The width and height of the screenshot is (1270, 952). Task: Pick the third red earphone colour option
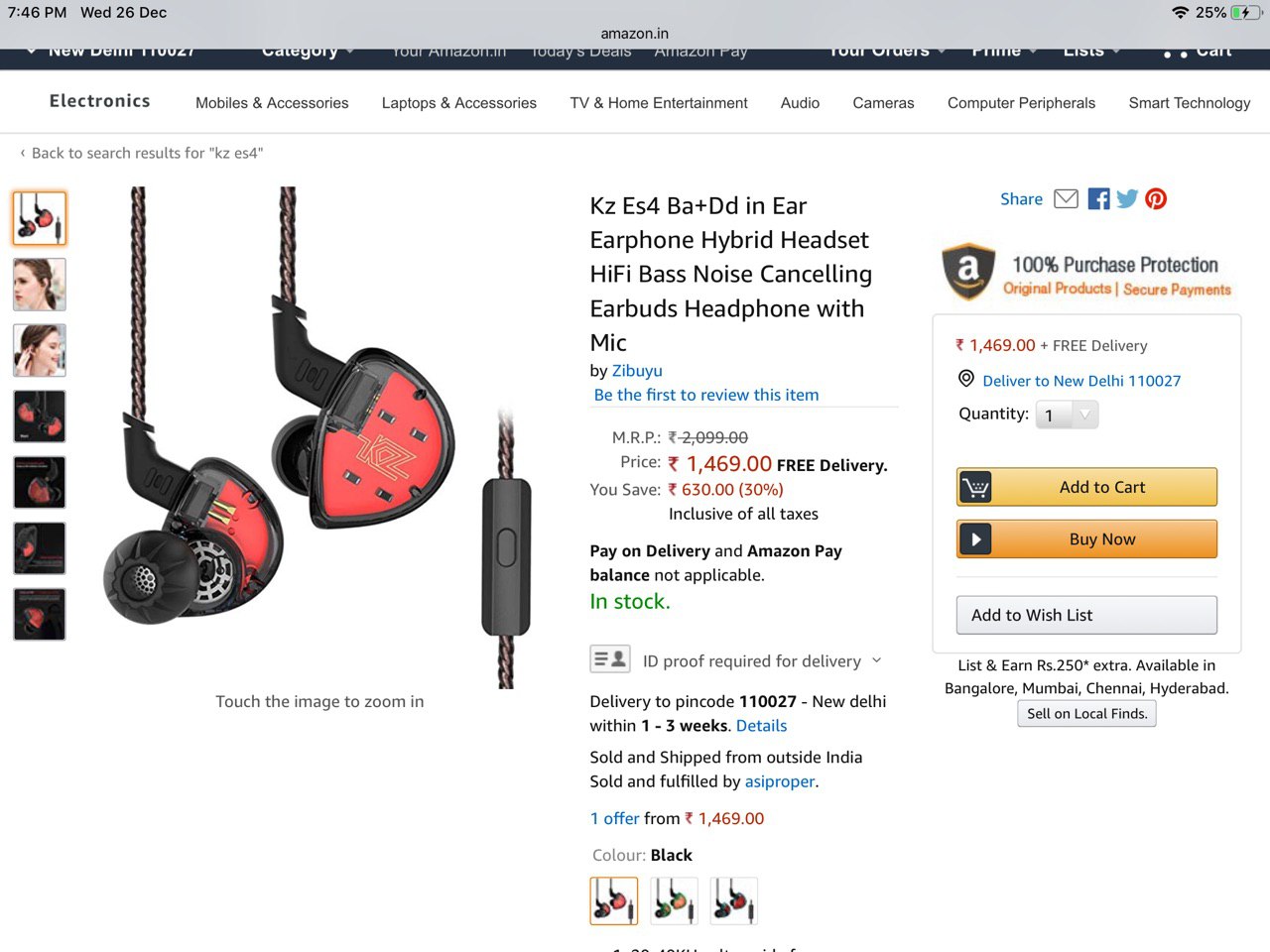pos(733,900)
